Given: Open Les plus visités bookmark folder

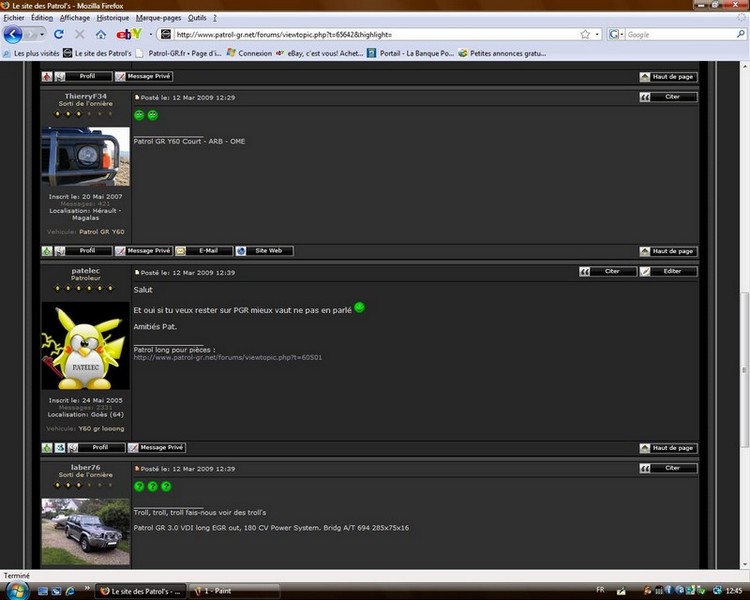Looking at the screenshot, I should [x=32, y=53].
